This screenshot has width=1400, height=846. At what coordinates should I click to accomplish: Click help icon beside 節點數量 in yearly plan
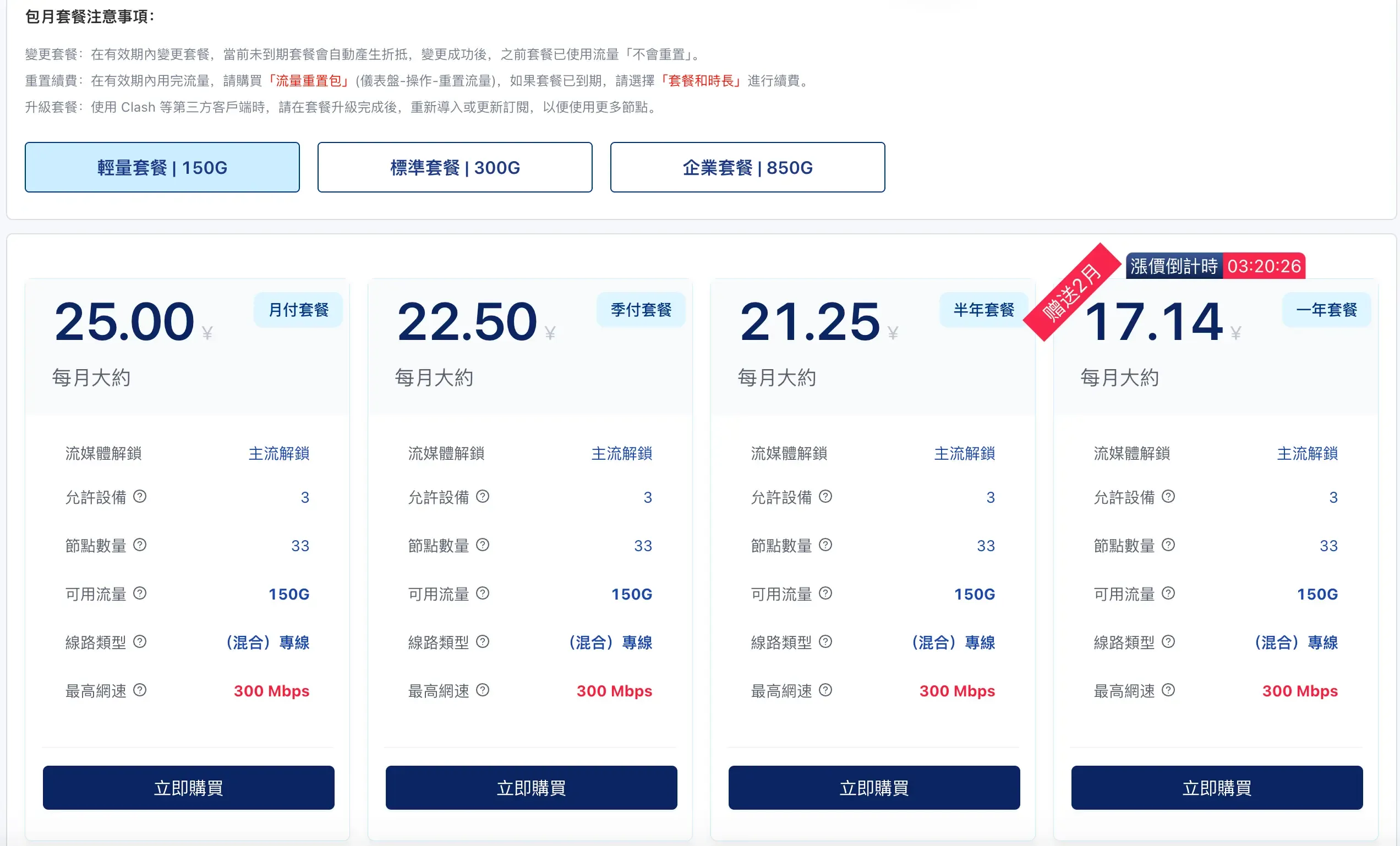click(1168, 545)
